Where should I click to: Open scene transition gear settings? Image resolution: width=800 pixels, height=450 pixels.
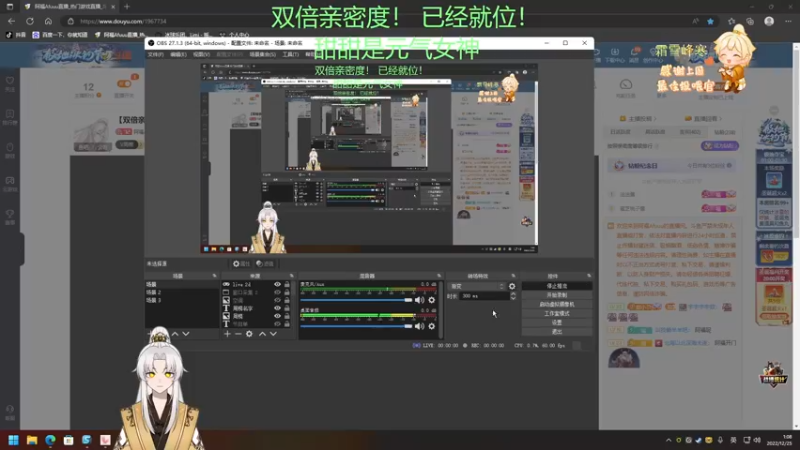point(512,286)
